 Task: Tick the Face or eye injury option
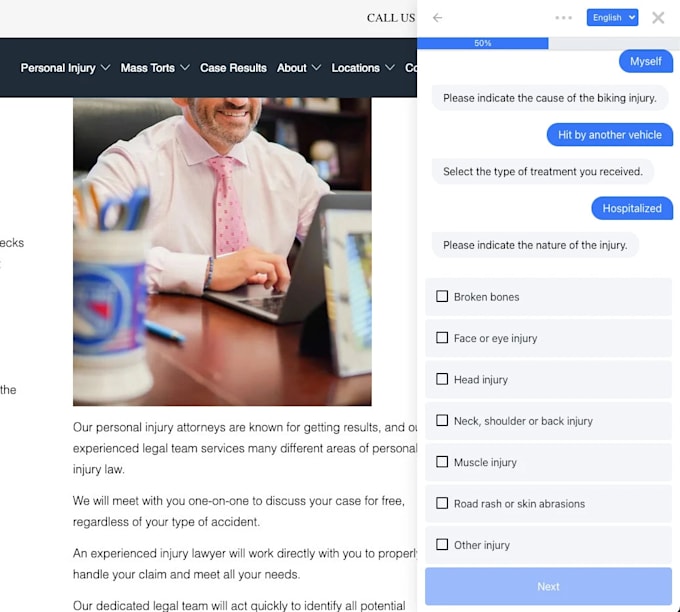pyautogui.click(x=442, y=337)
